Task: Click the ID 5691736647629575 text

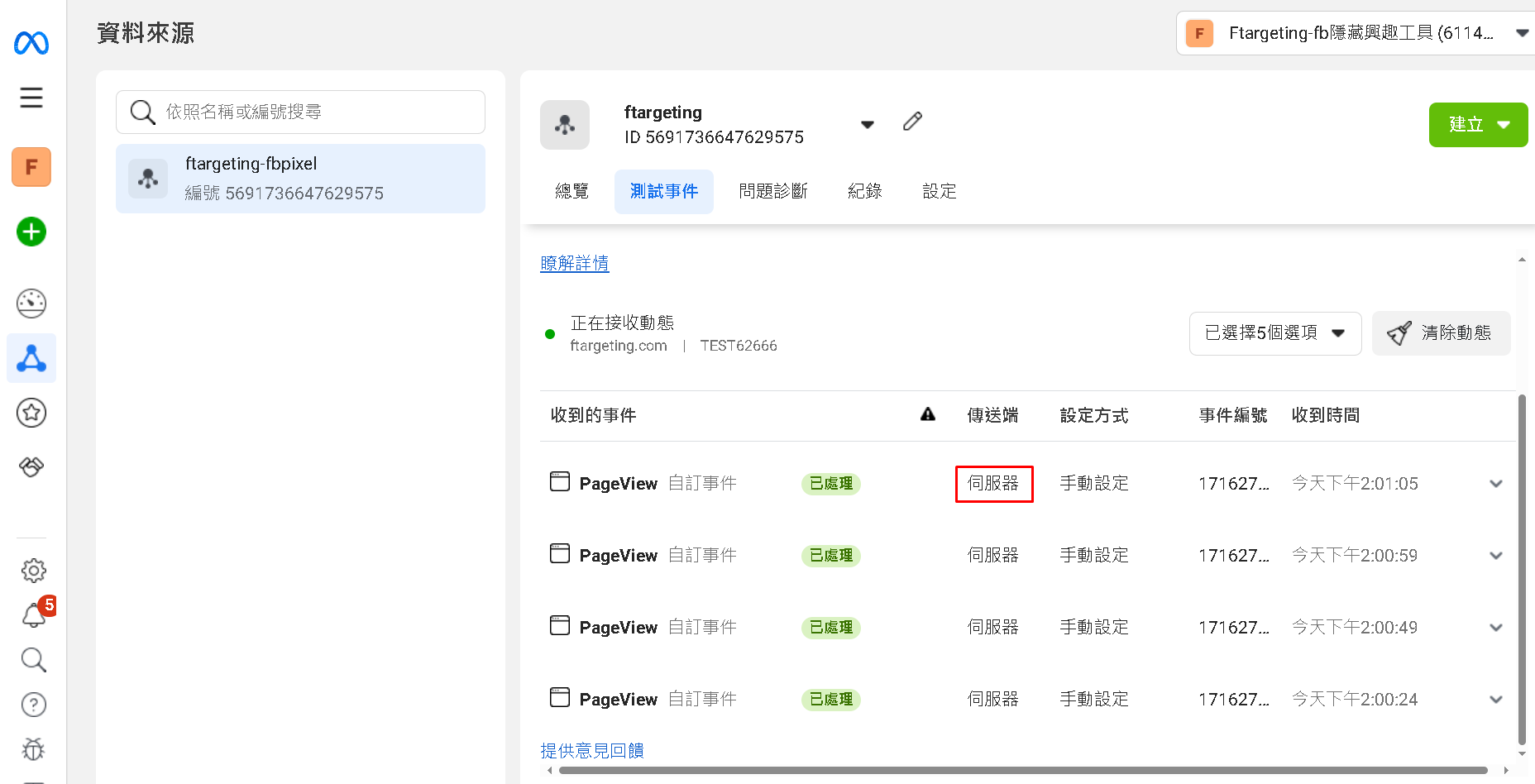Action: coord(714,137)
